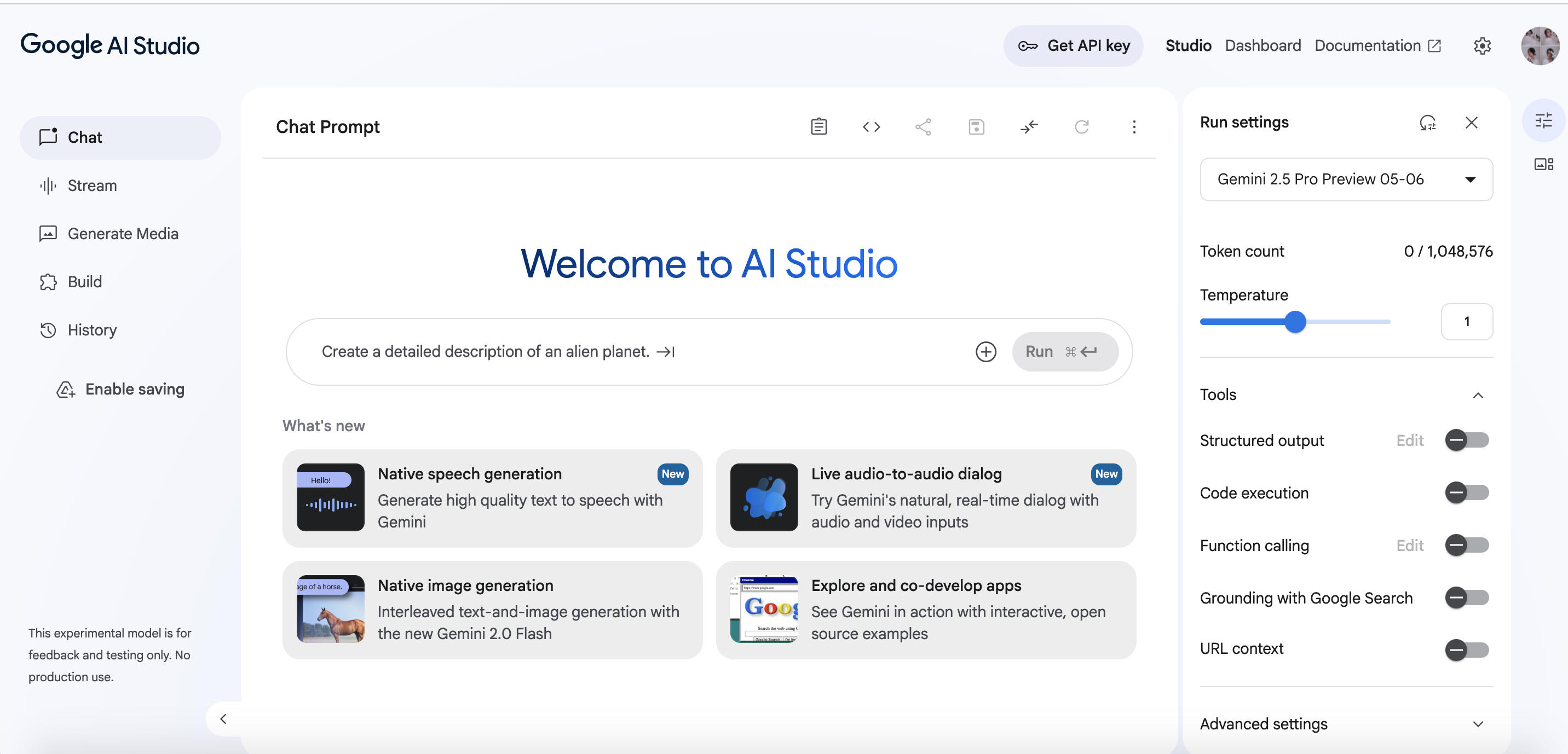Enable the Code execution switch
The image size is (1568, 754).
click(1467, 492)
